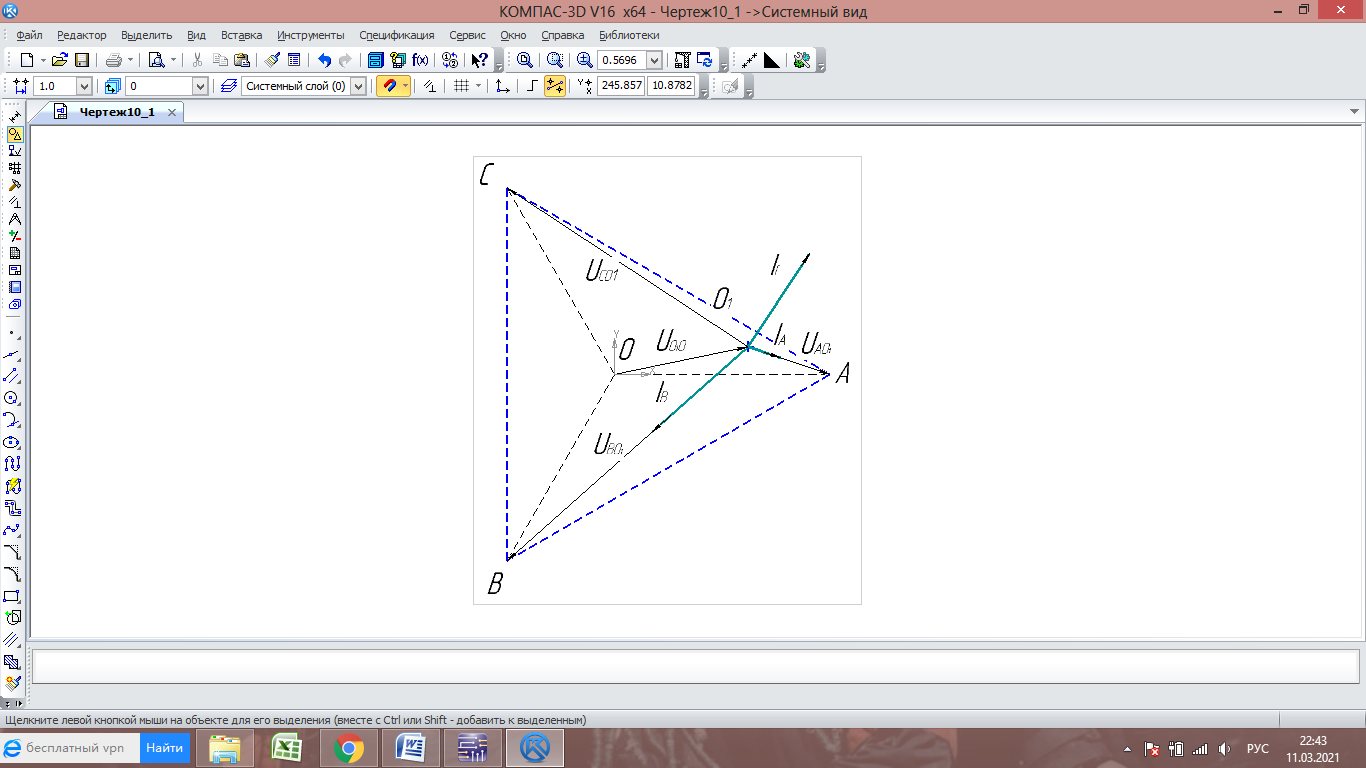Click the Undo arrow icon

[x=324, y=60]
